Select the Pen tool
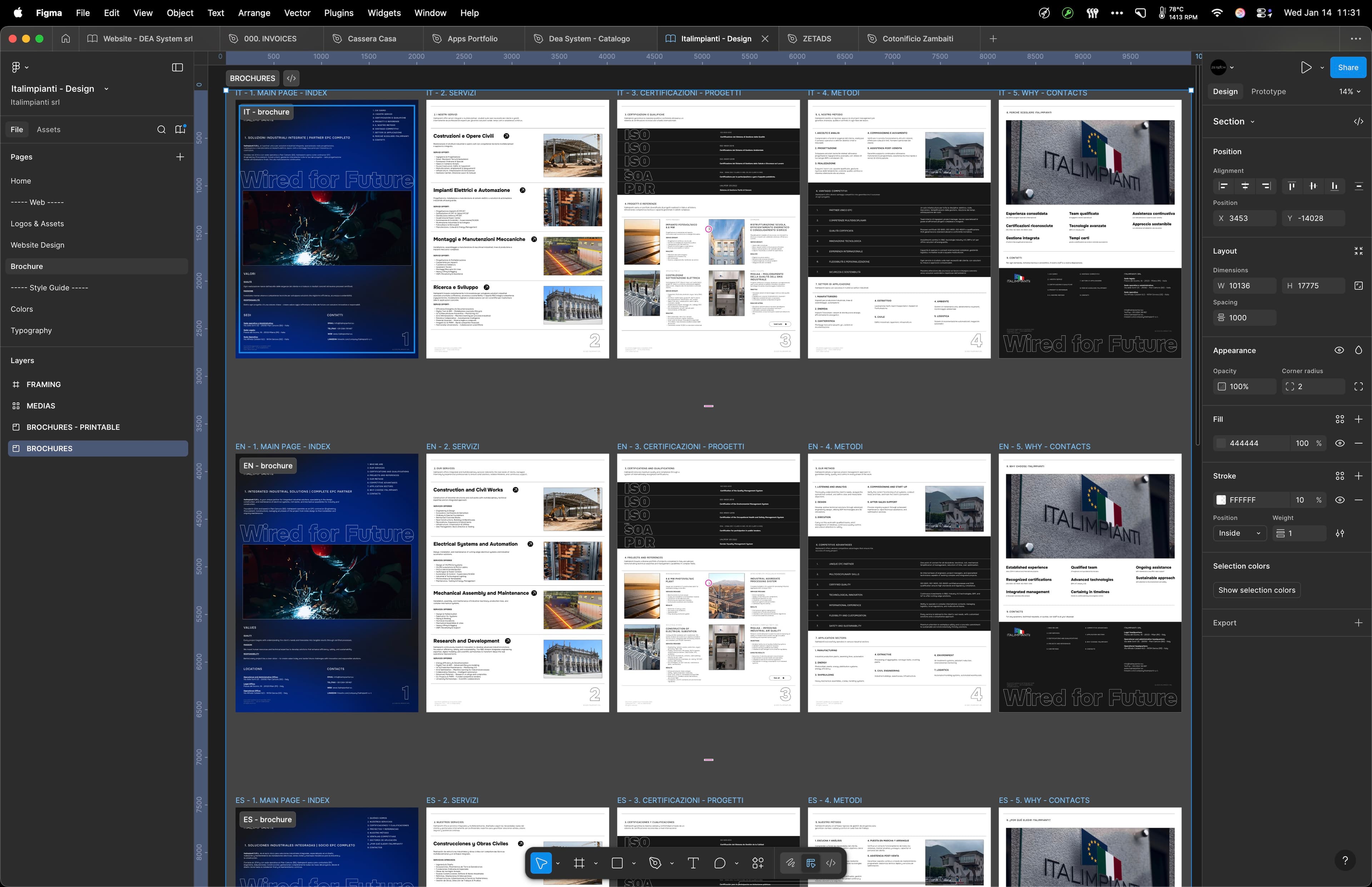 (x=655, y=863)
